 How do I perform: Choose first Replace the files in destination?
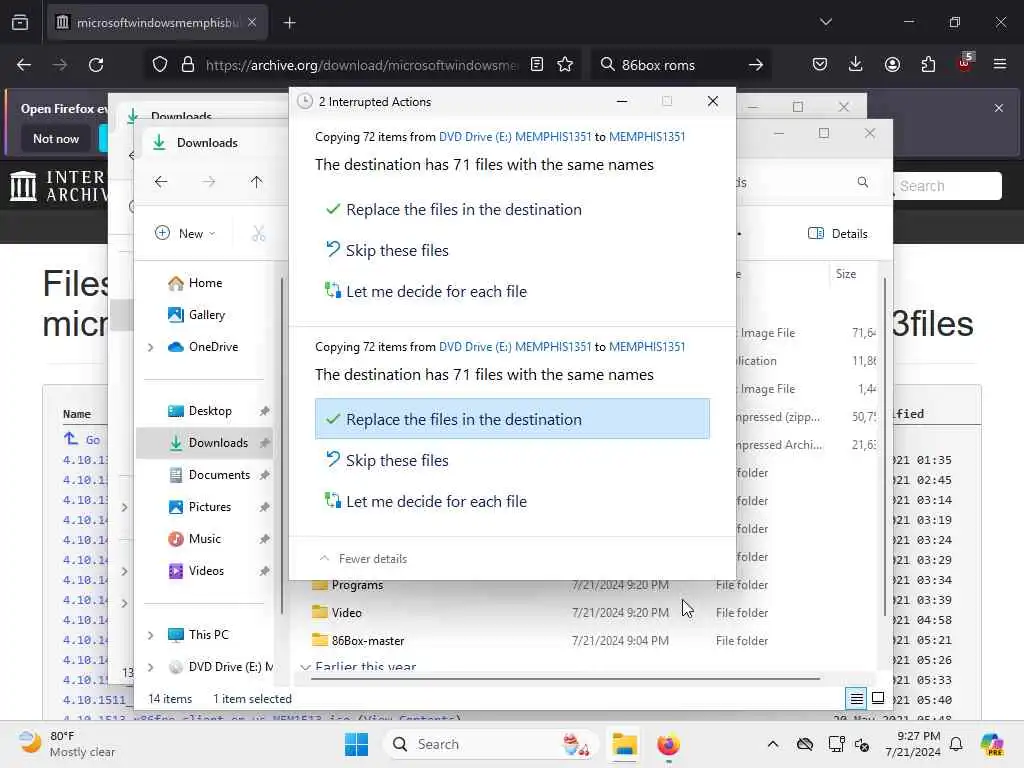[x=512, y=210]
